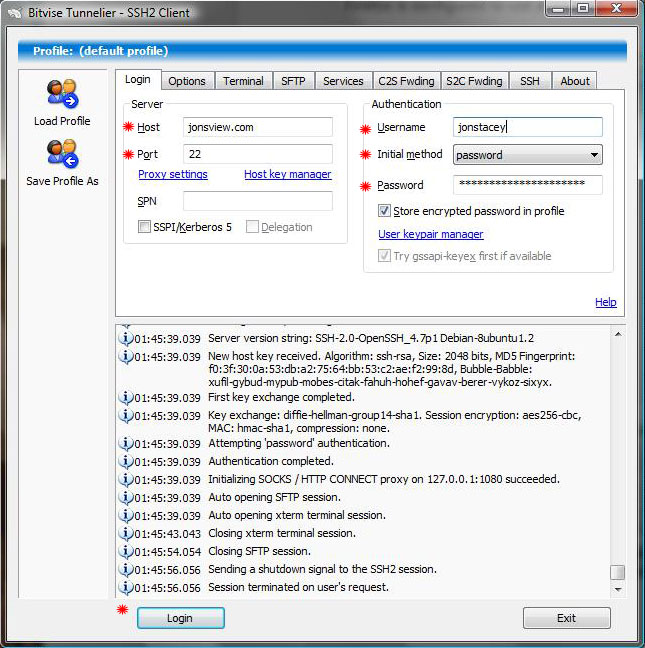Click the 'Authentication completed.' log text

(x=271, y=461)
